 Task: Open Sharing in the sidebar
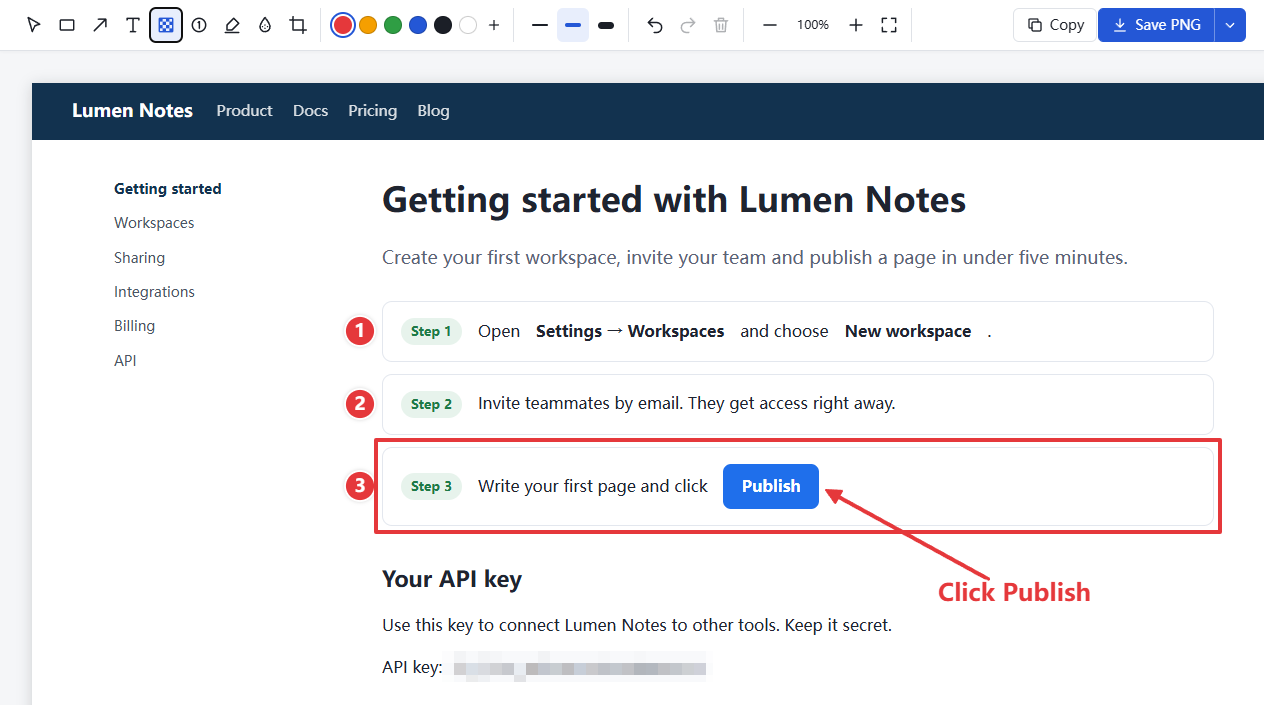139,258
